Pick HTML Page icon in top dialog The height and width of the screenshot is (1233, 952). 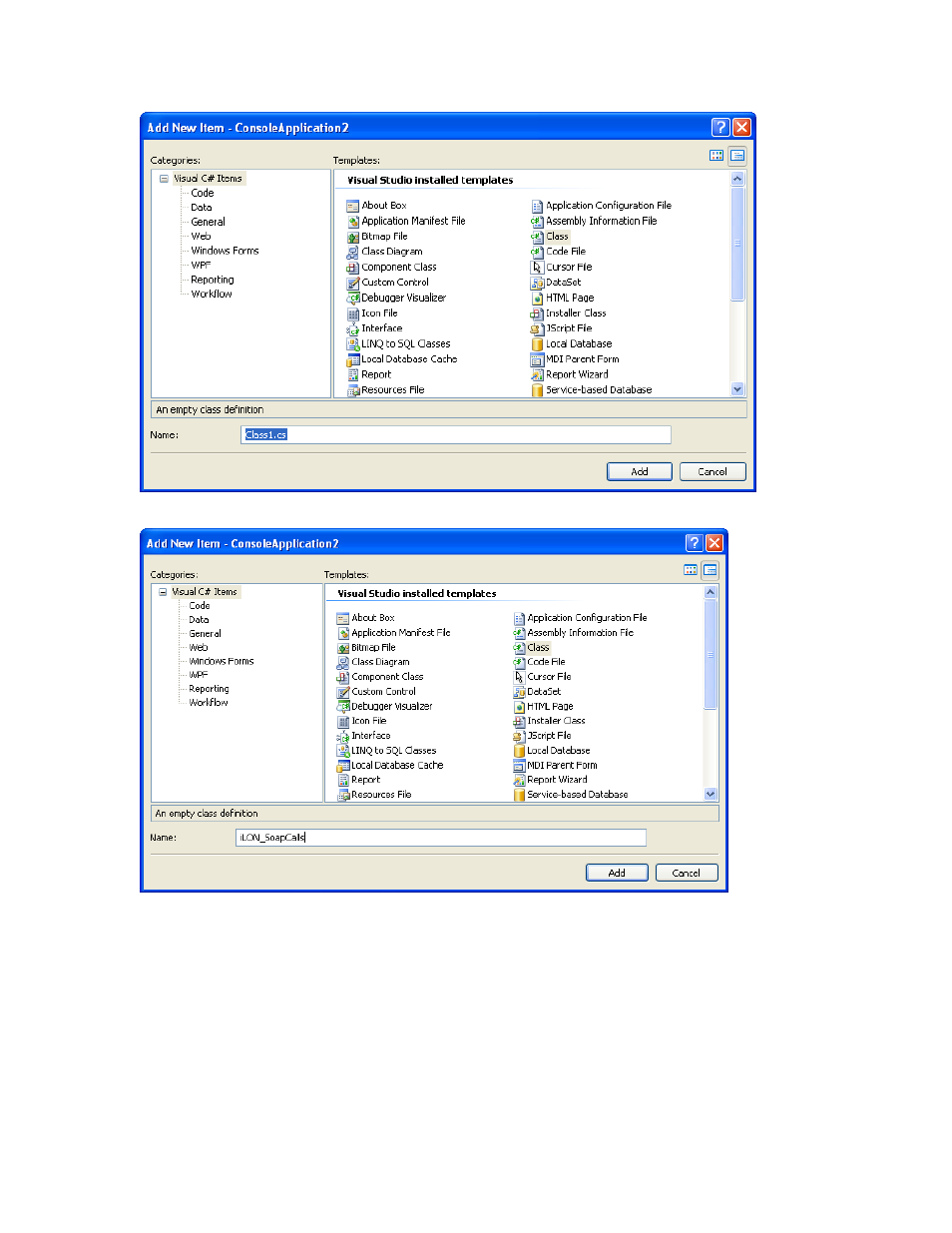[537, 298]
